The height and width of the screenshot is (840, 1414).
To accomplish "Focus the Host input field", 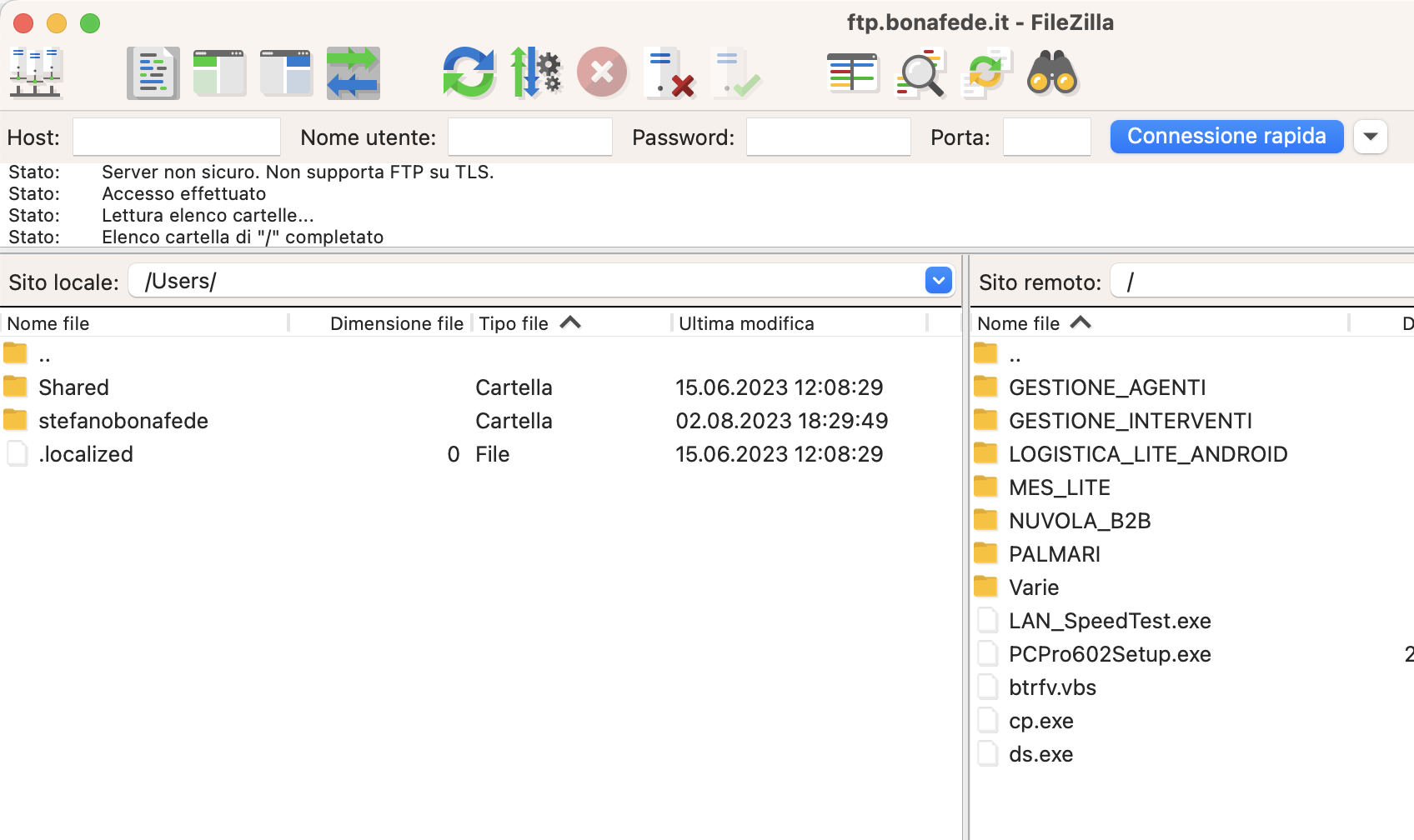I will pos(177,137).
